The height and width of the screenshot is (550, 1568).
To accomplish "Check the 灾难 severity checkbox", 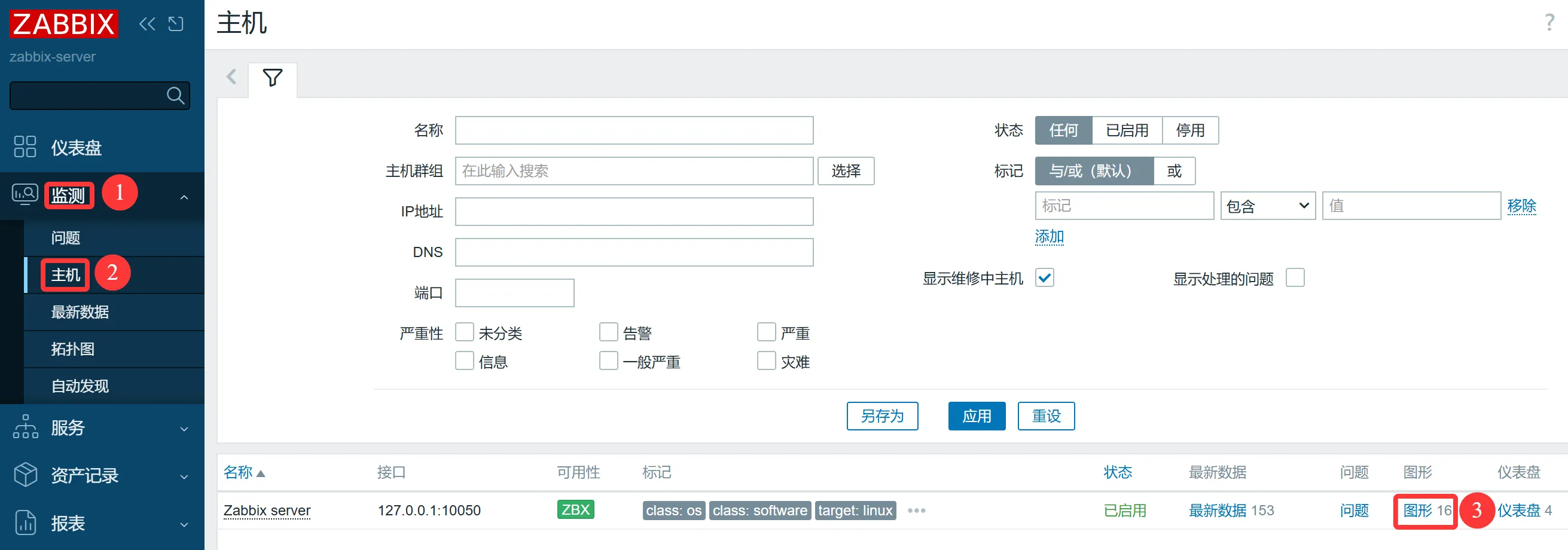I will (766, 360).
